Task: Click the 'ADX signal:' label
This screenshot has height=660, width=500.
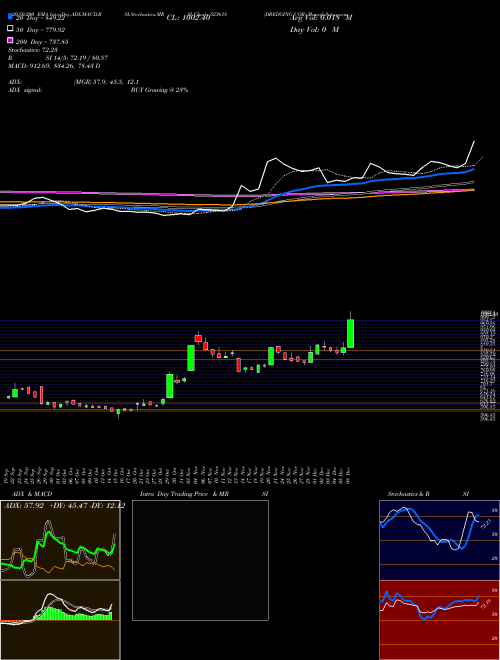Action: tap(25, 90)
